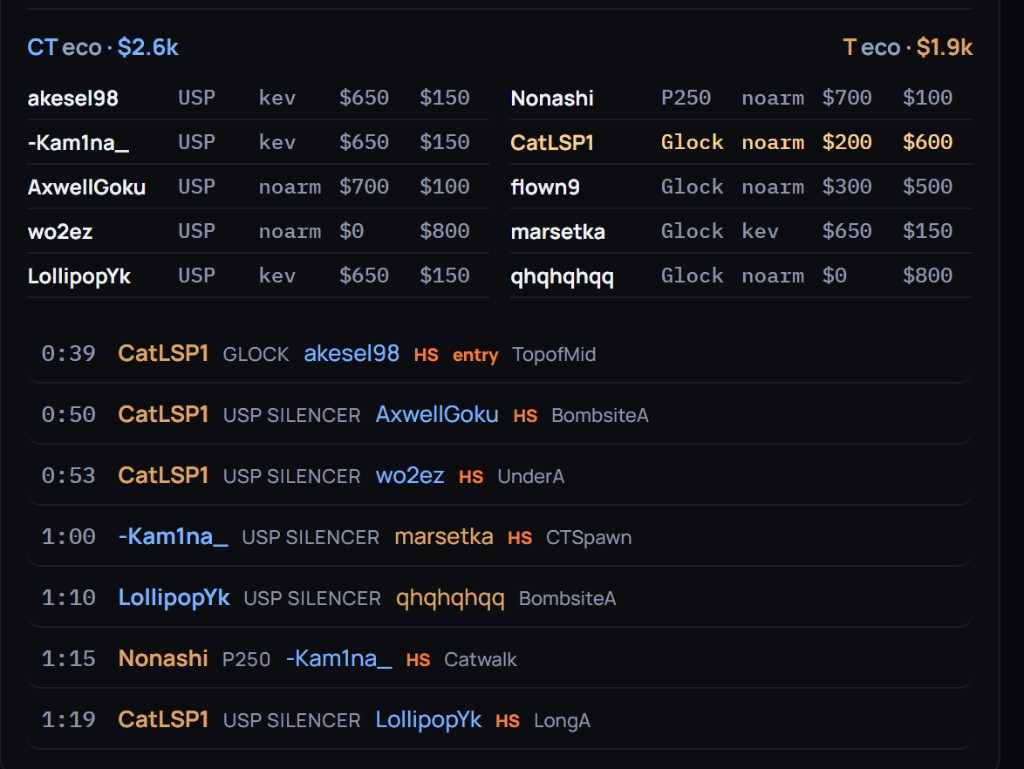The height and width of the screenshot is (769, 1024).
Task: Select the 0:53 kill timestamp
Action: tap(69, 476)
